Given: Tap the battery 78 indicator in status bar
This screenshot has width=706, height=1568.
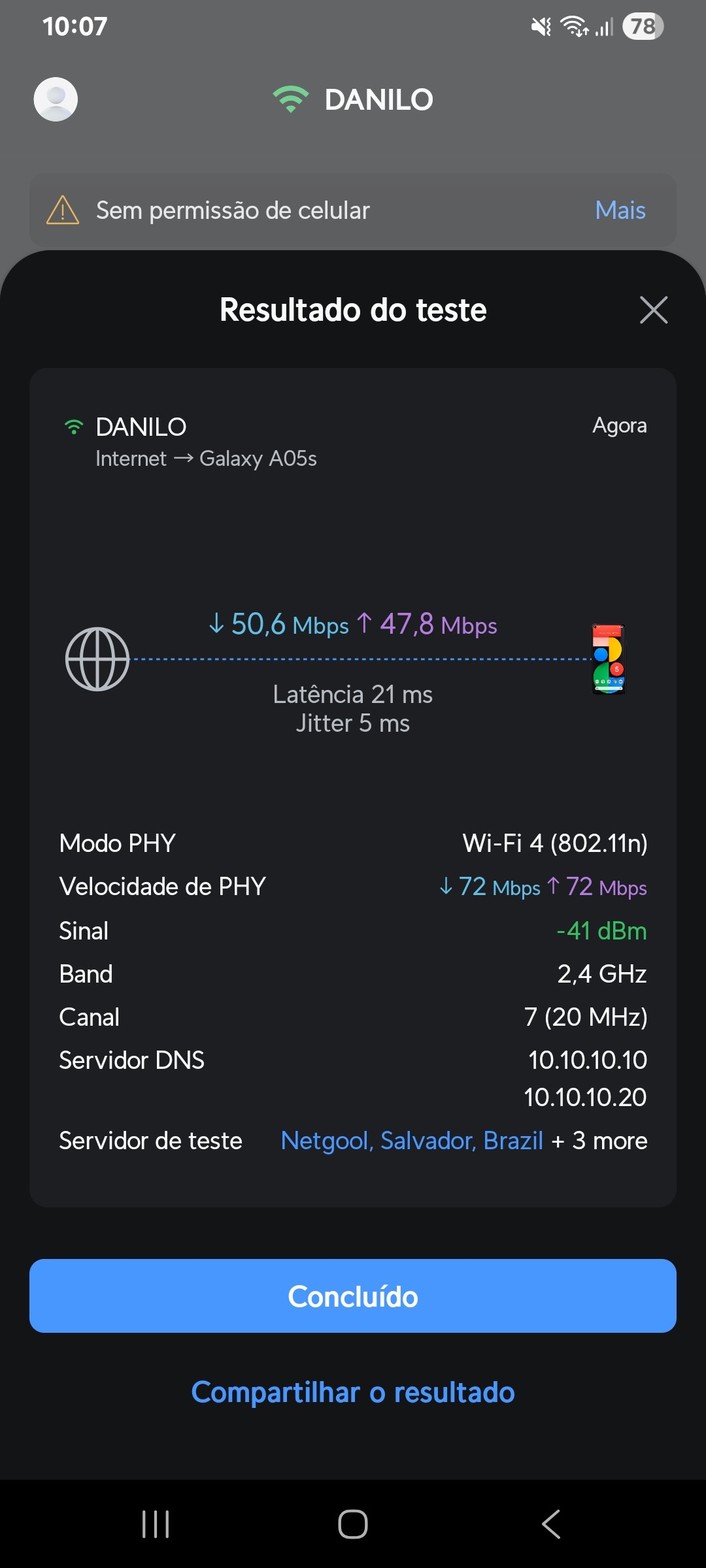Looking at the screenshot, I should point(643,26).
